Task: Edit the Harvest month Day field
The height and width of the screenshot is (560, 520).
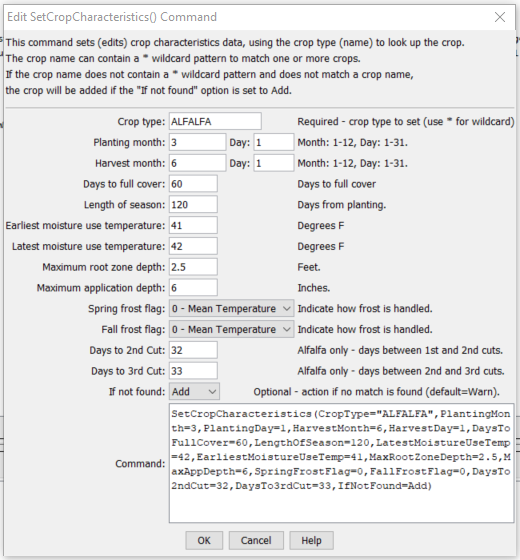Action: (x=274, y=163)
